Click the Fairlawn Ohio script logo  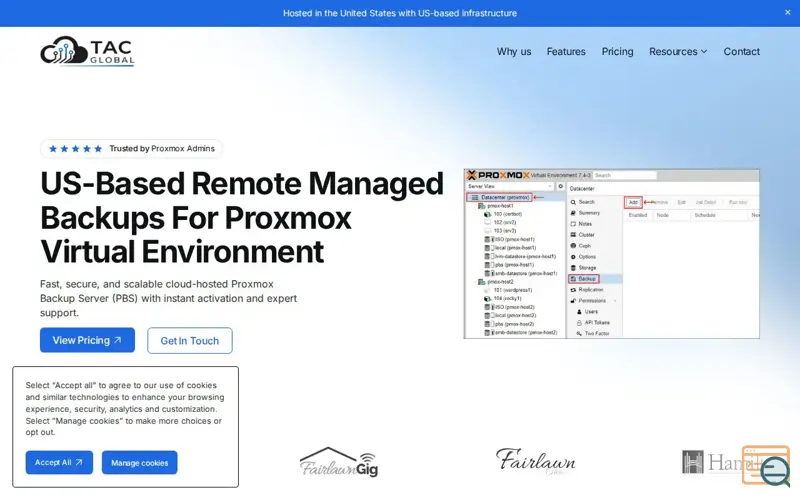click(535, 461)
